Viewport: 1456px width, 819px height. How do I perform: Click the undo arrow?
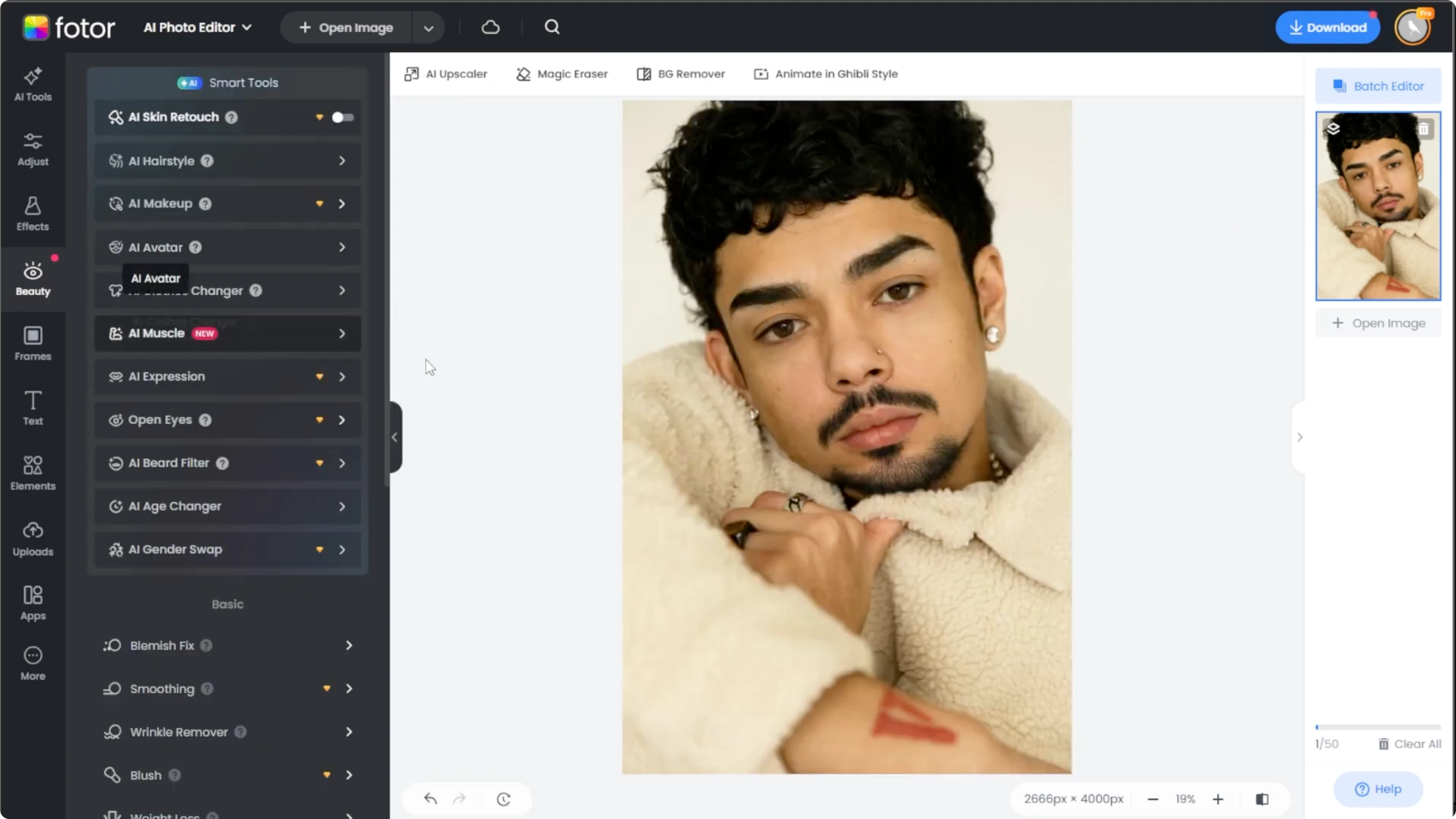click(x=431, y=799)
